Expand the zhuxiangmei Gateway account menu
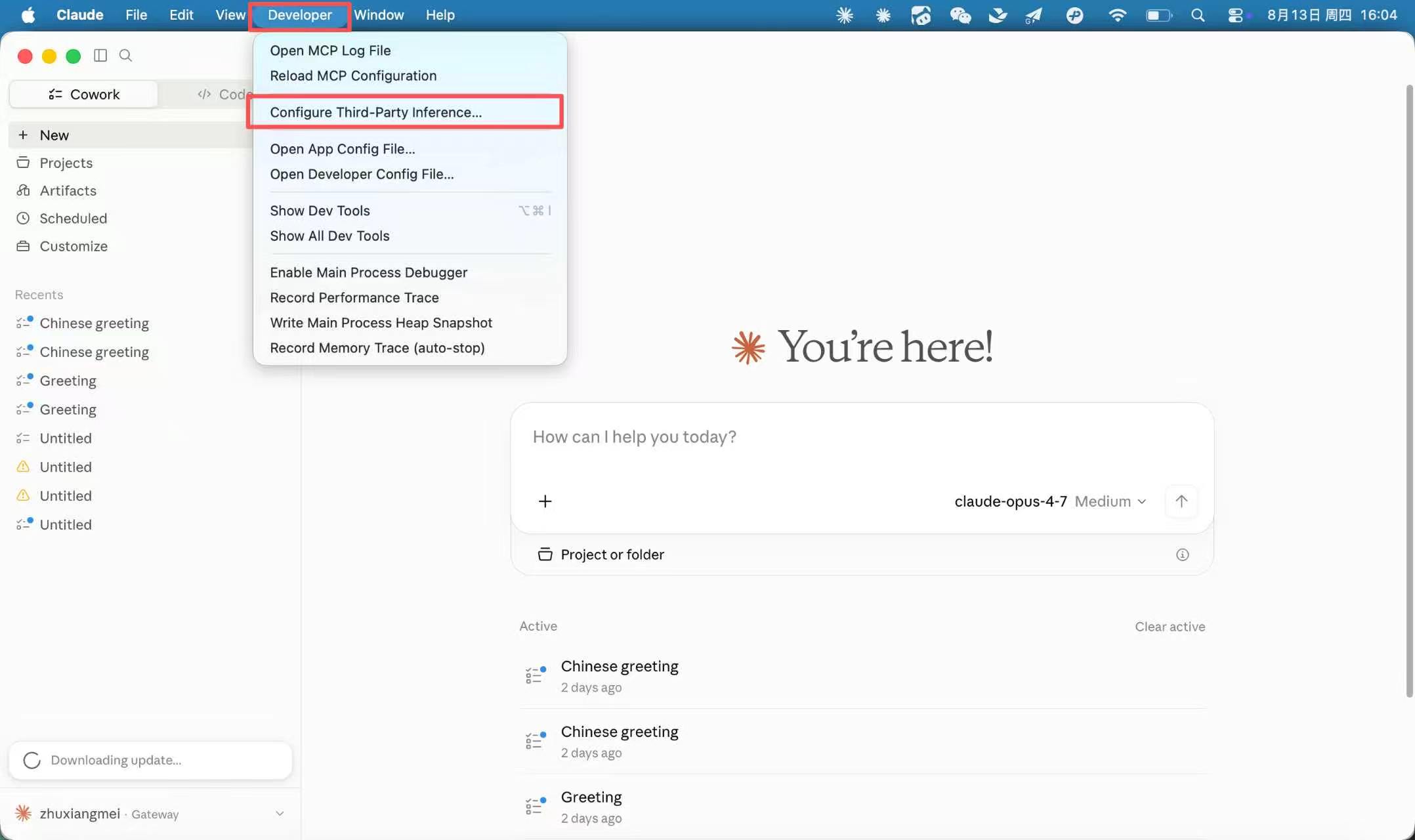Screen dimensions: 1415x840 (150, 814)
